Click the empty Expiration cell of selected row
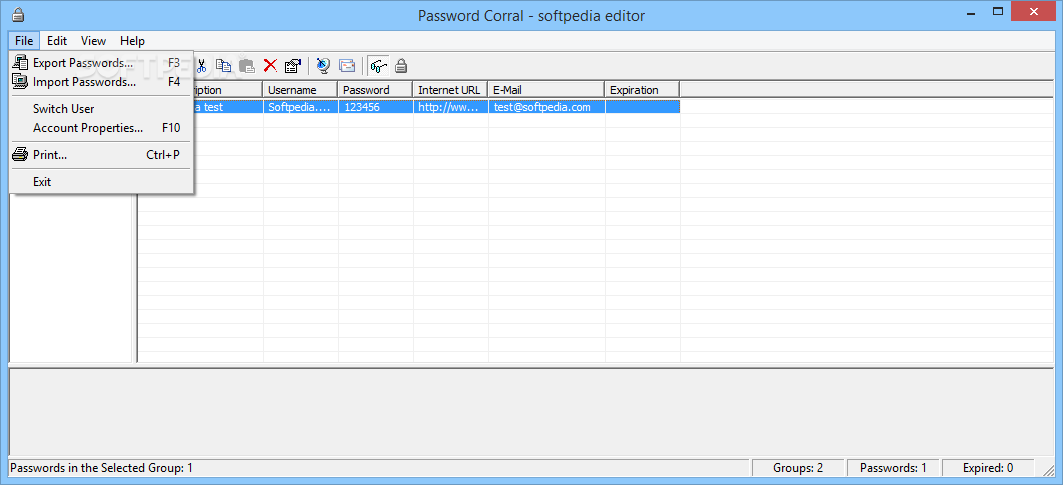The width and height of the screenshot is (1063, 485). pyautogui.click(x=643, y=106)
